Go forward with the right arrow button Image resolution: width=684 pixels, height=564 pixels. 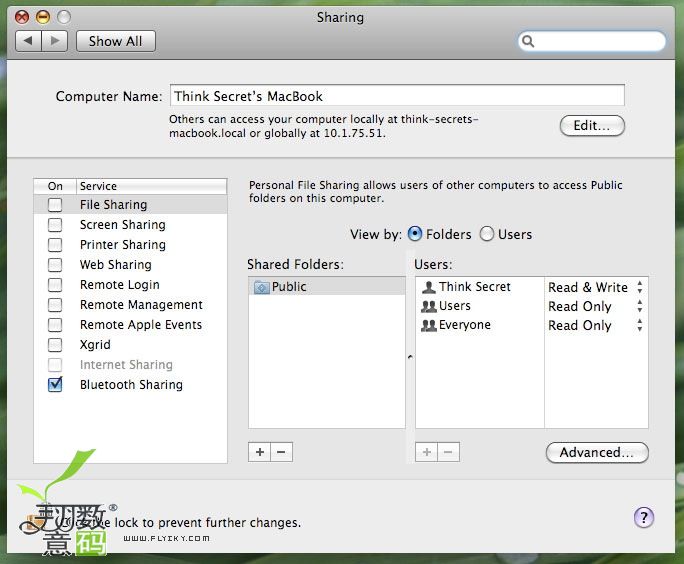[55, 41]
